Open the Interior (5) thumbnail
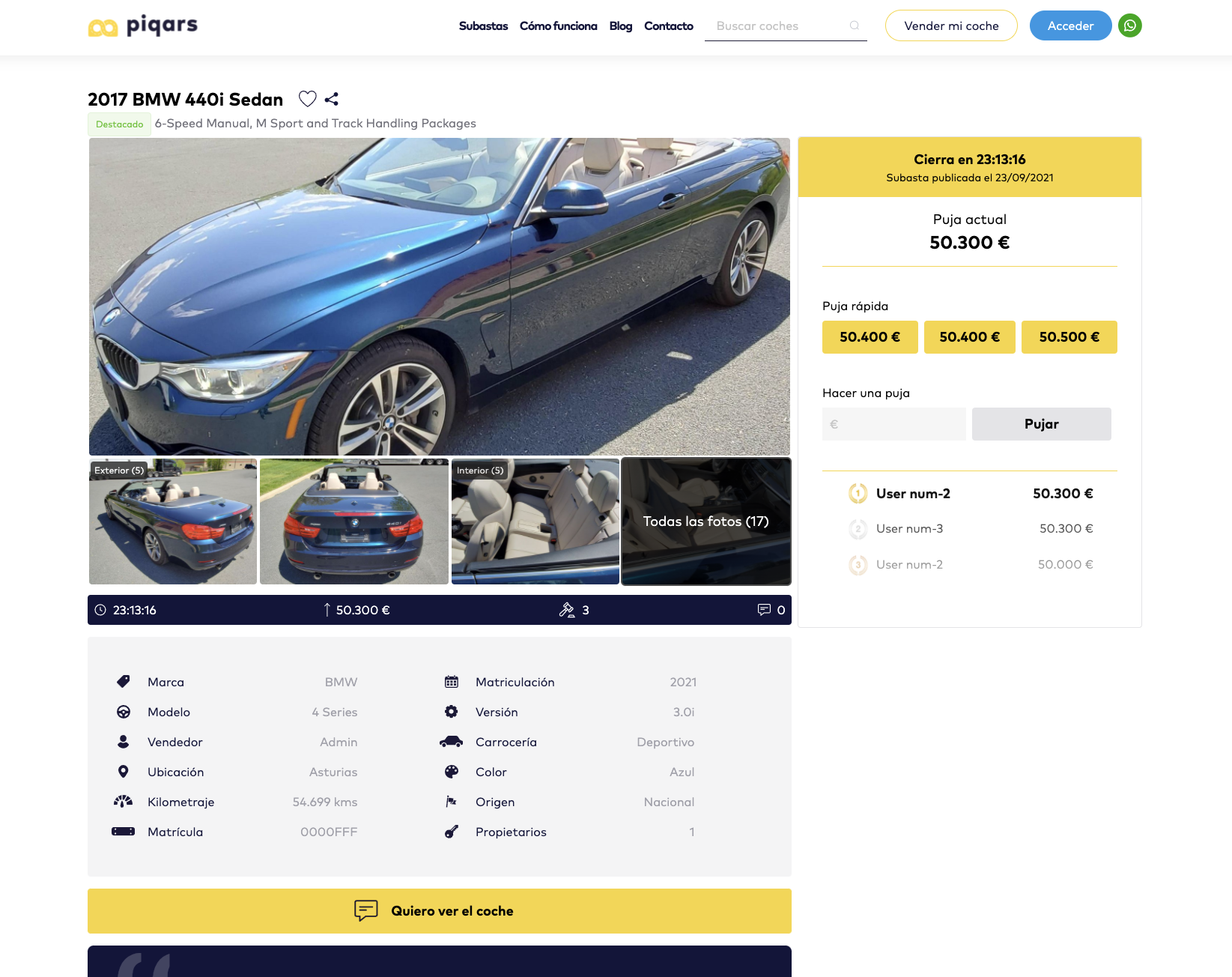 535,521
